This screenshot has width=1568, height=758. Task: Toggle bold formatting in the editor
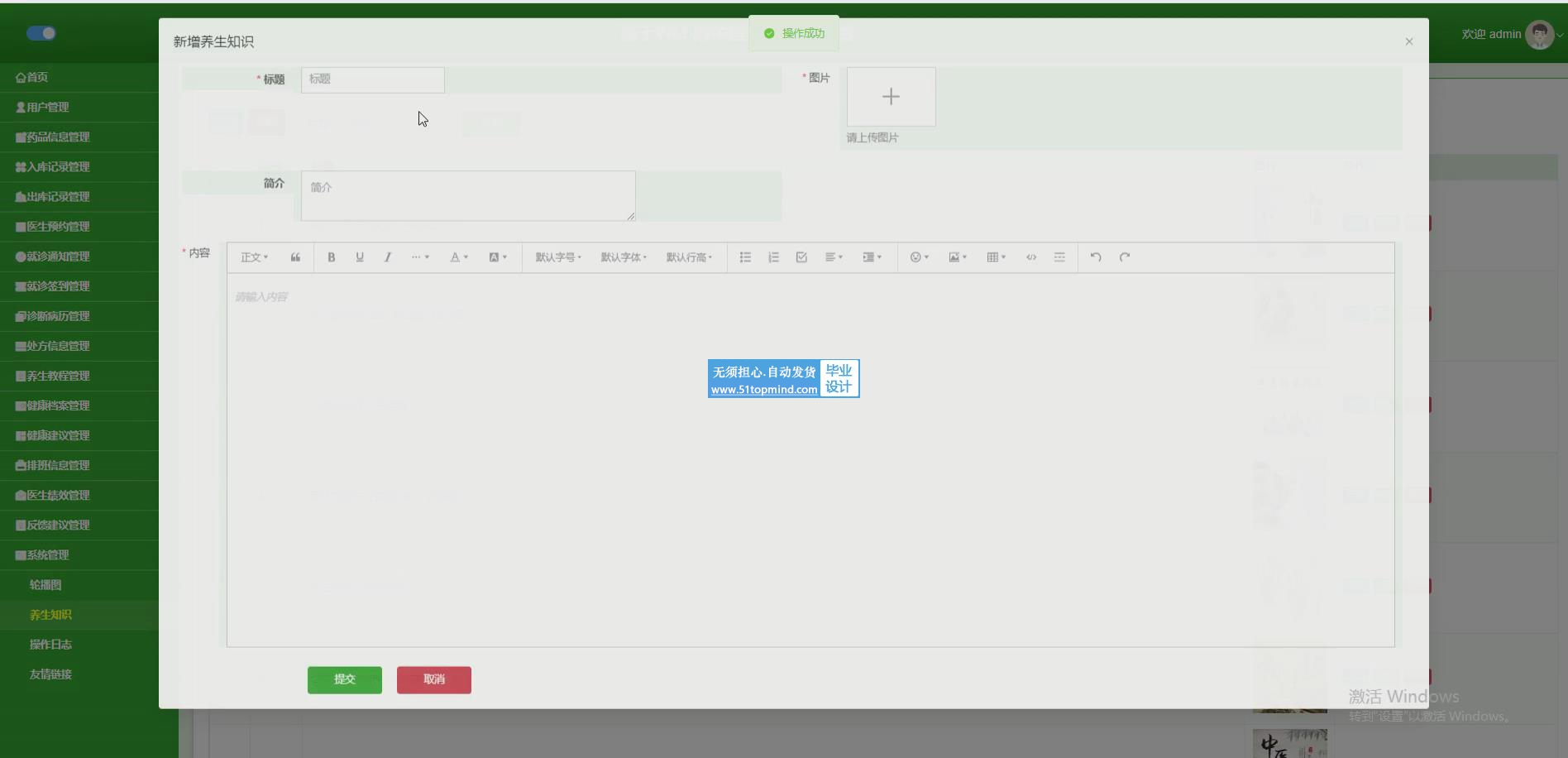click(x=331, y=257)
